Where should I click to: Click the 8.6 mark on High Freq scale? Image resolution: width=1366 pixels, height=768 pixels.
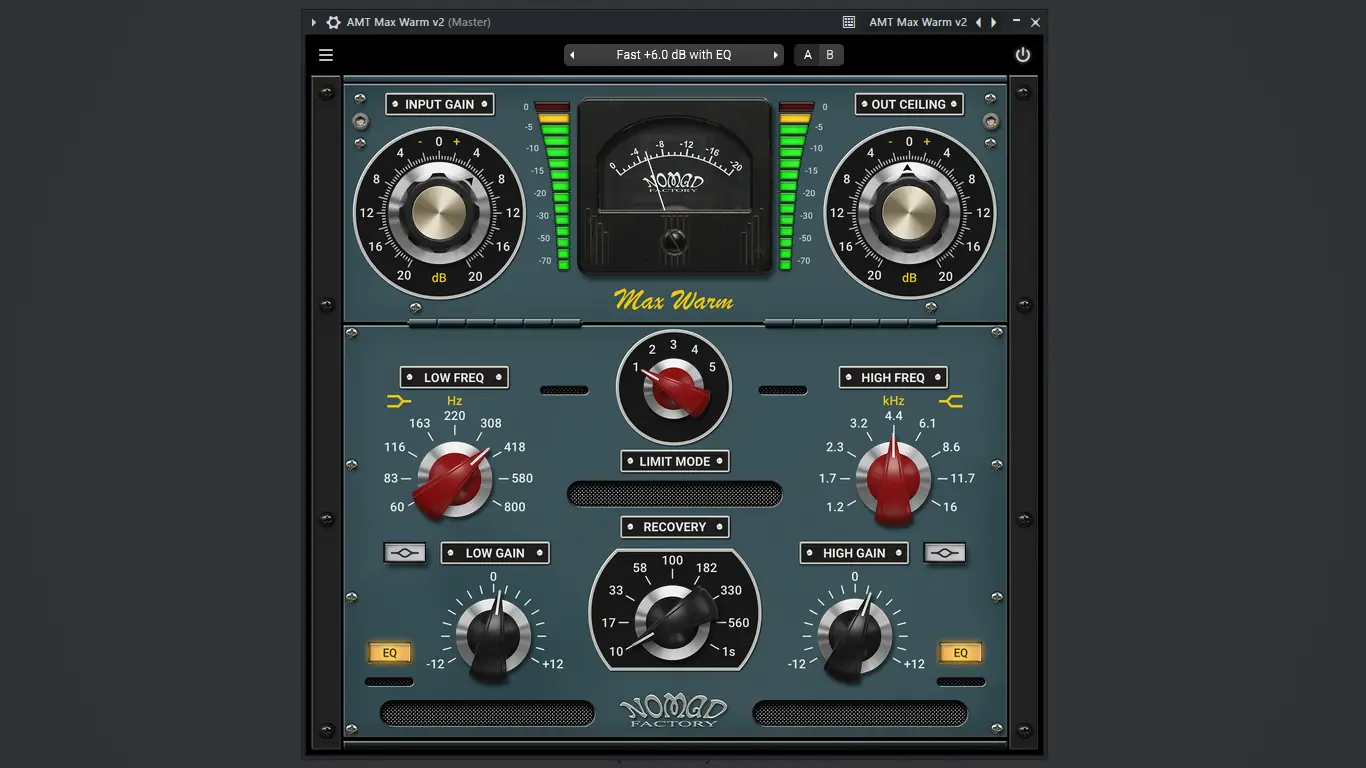click(x=951, y=447)
